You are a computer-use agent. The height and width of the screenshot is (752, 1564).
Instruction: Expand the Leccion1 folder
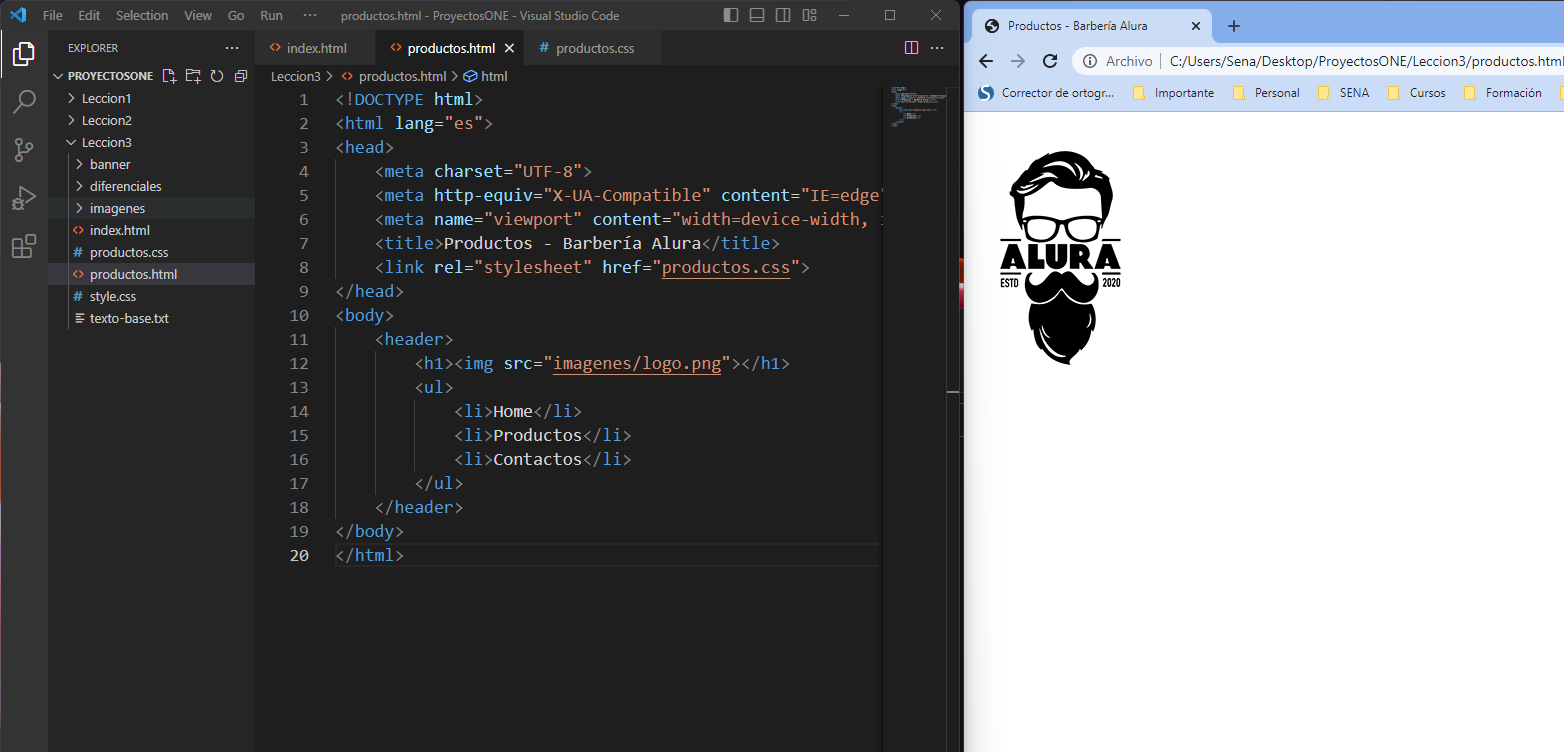(151, 98)
